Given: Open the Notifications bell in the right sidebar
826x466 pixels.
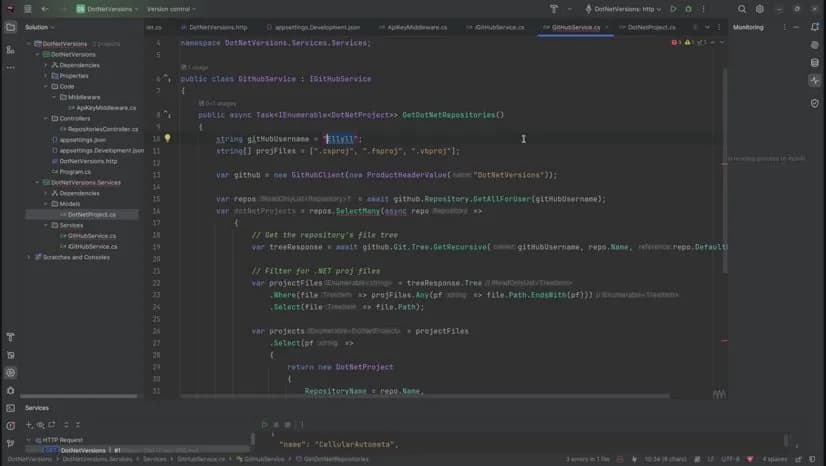Looking at the screenshot, I should [815, 27].
